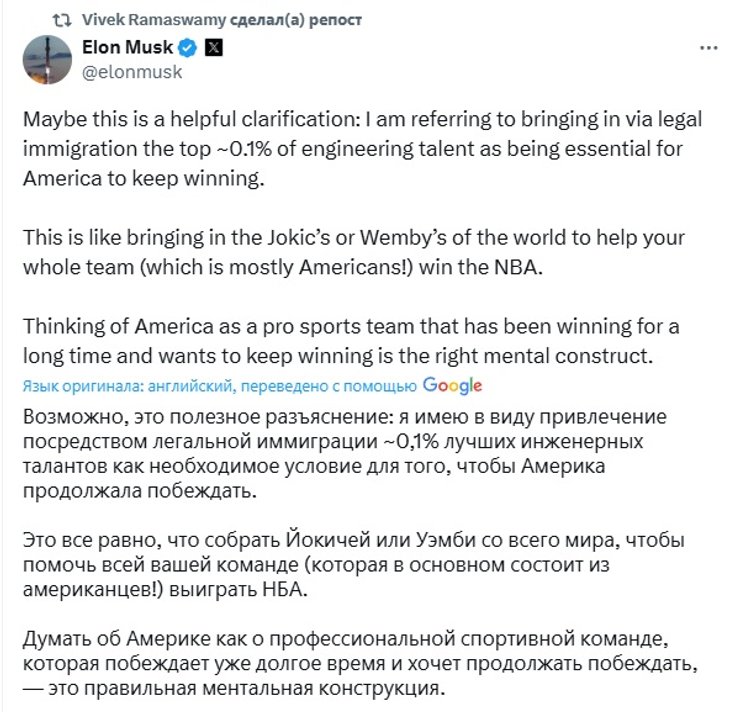Click the Google logo
Image resolution: width=740 pixels, height=712 pixels.
pos(452,386)
